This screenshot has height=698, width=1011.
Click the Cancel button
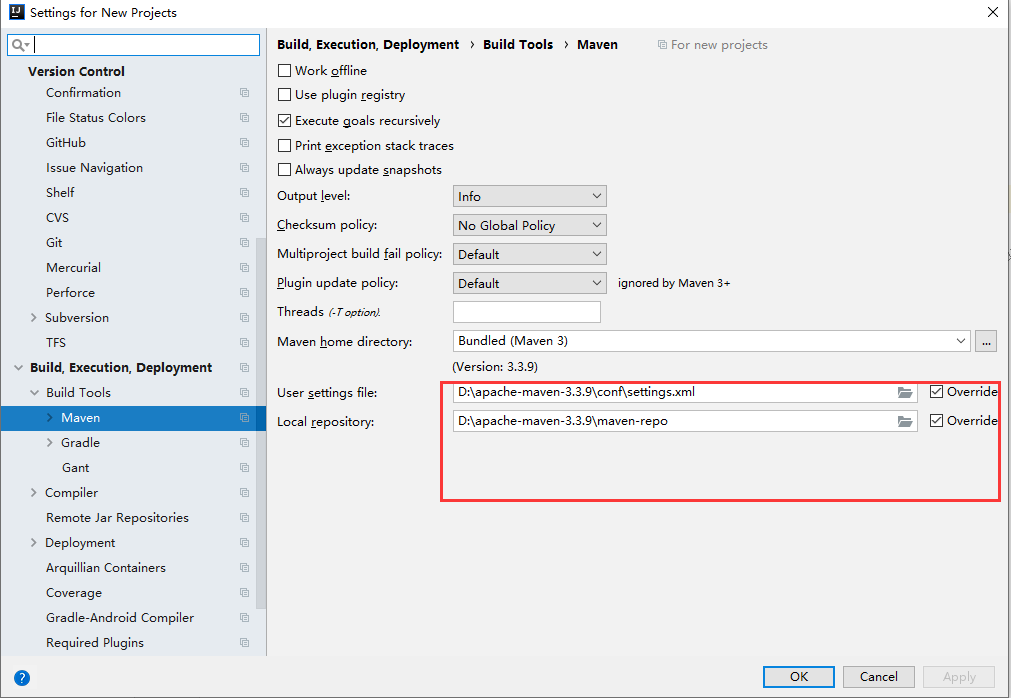click(879, 677)
